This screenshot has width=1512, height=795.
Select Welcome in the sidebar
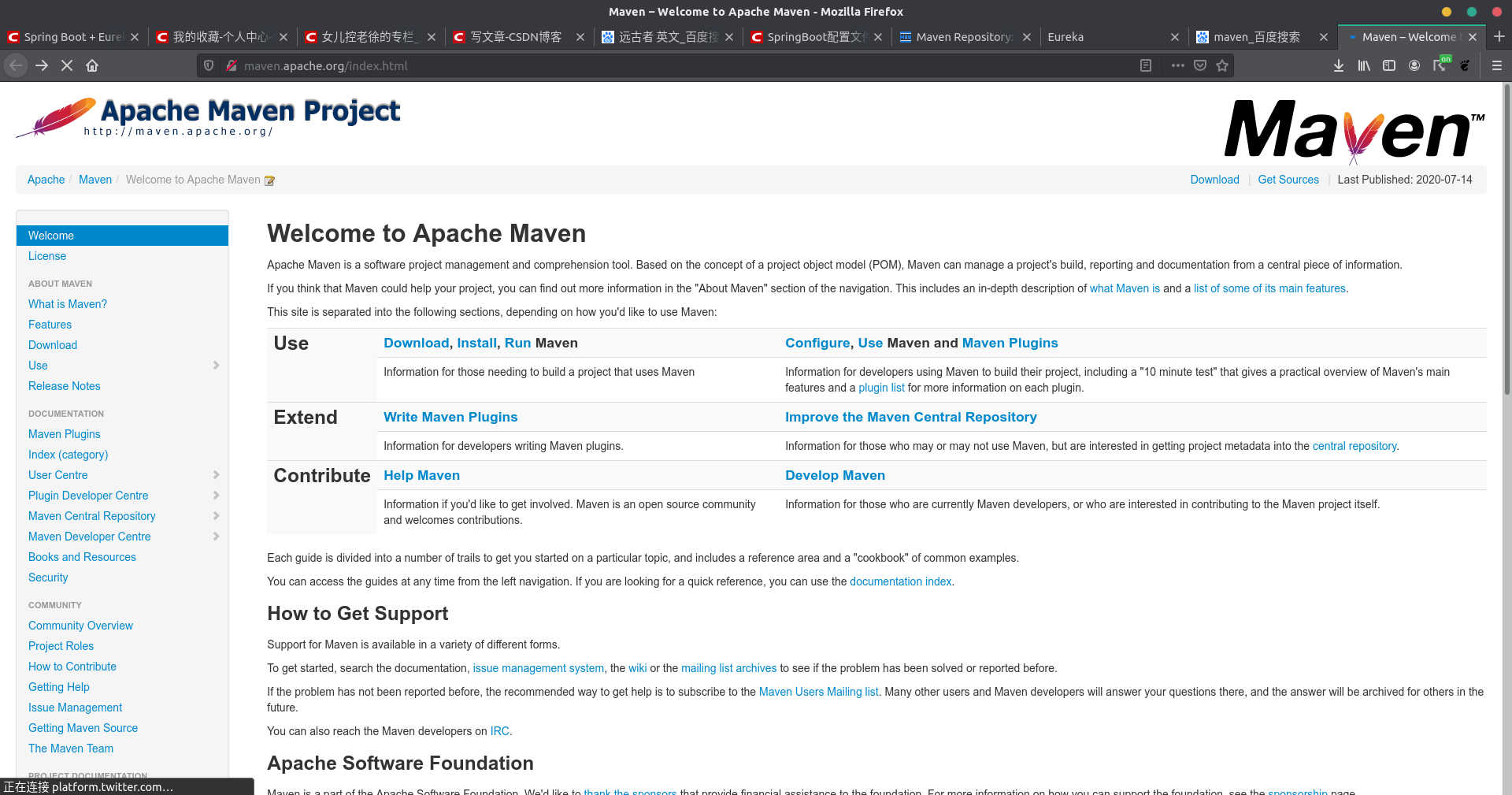122,236
